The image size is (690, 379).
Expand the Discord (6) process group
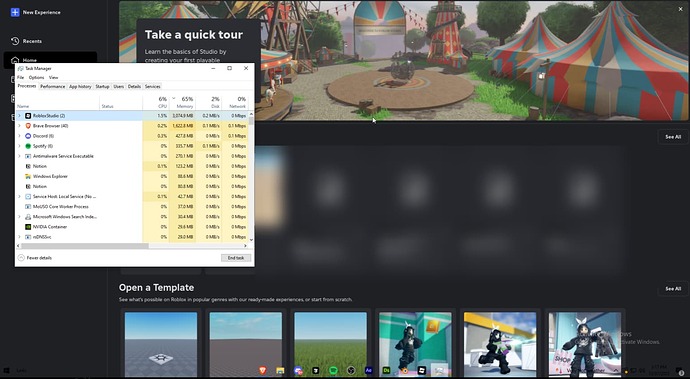pos(19,136)
